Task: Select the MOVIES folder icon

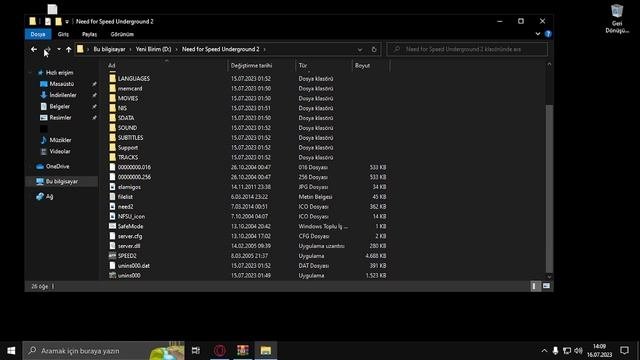Action: [x=113, y=98]
